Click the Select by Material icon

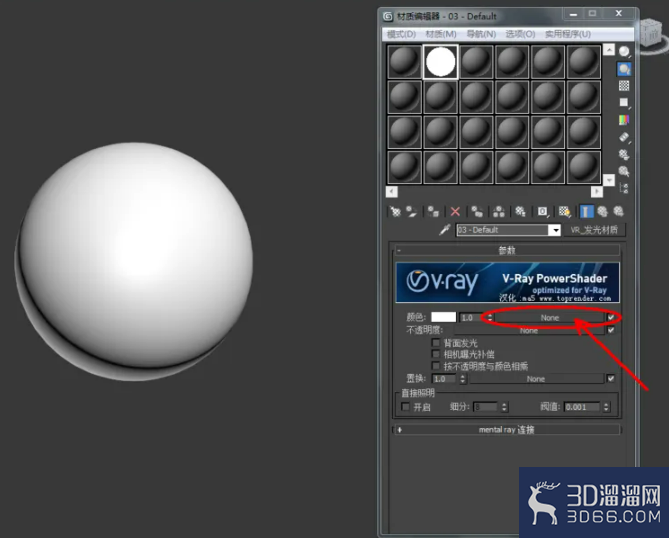pyautogui.click(x=624, y=172)
